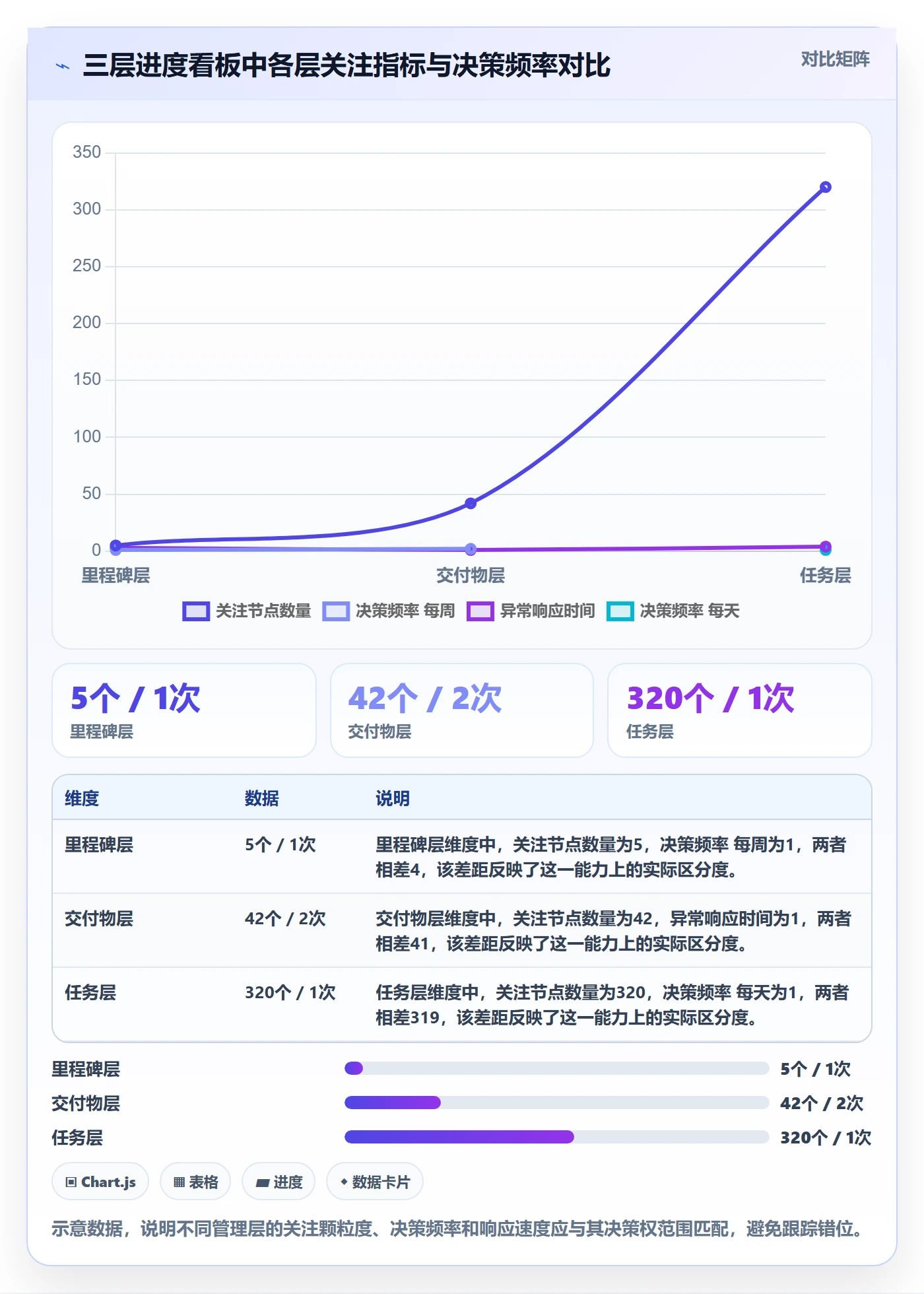The image size is (924, 1294).
Task: Click the Chart.js tag chip
Action: 100,1182
